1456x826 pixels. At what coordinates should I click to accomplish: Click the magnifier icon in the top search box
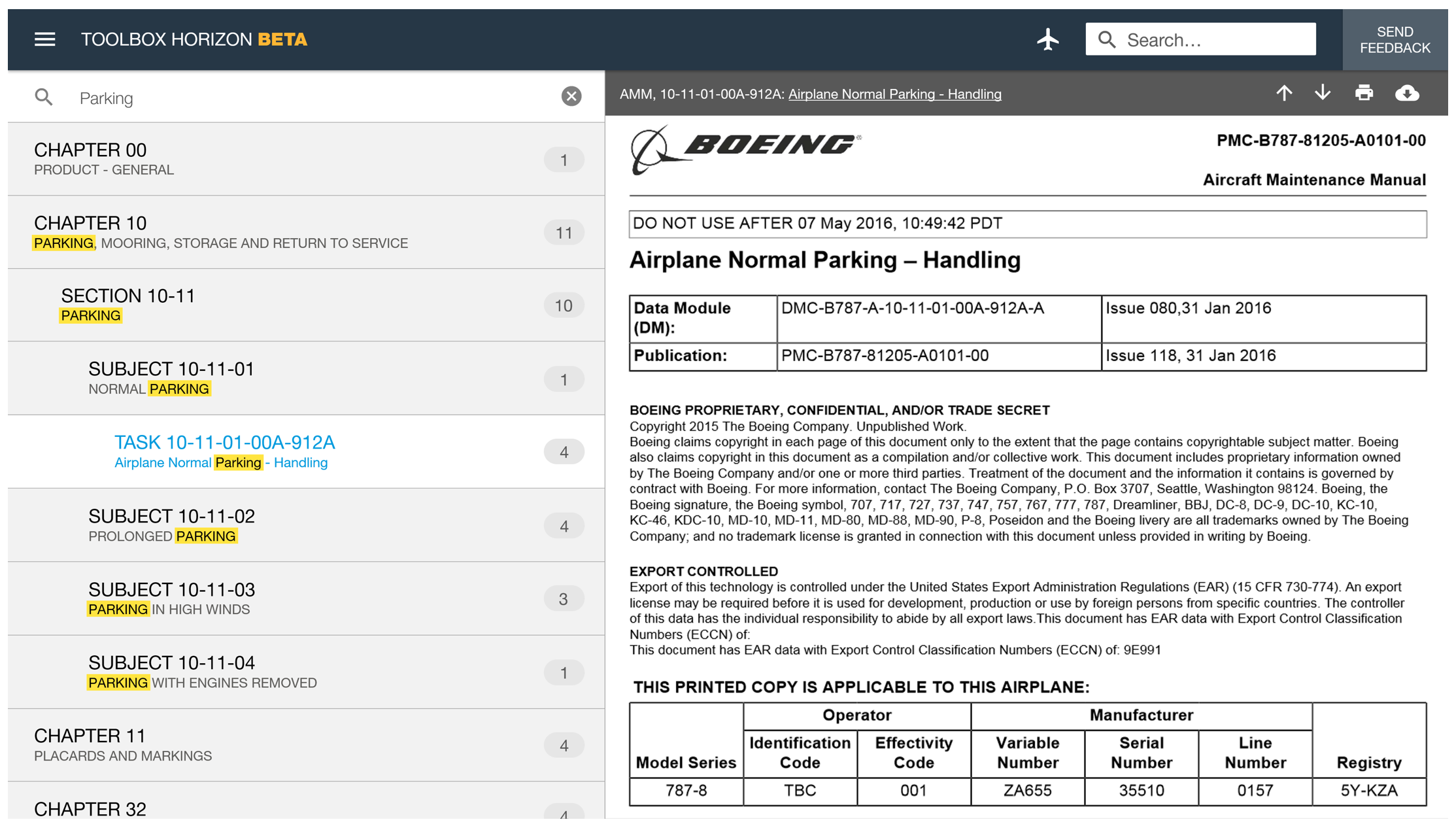click(x=1106, y=40)
